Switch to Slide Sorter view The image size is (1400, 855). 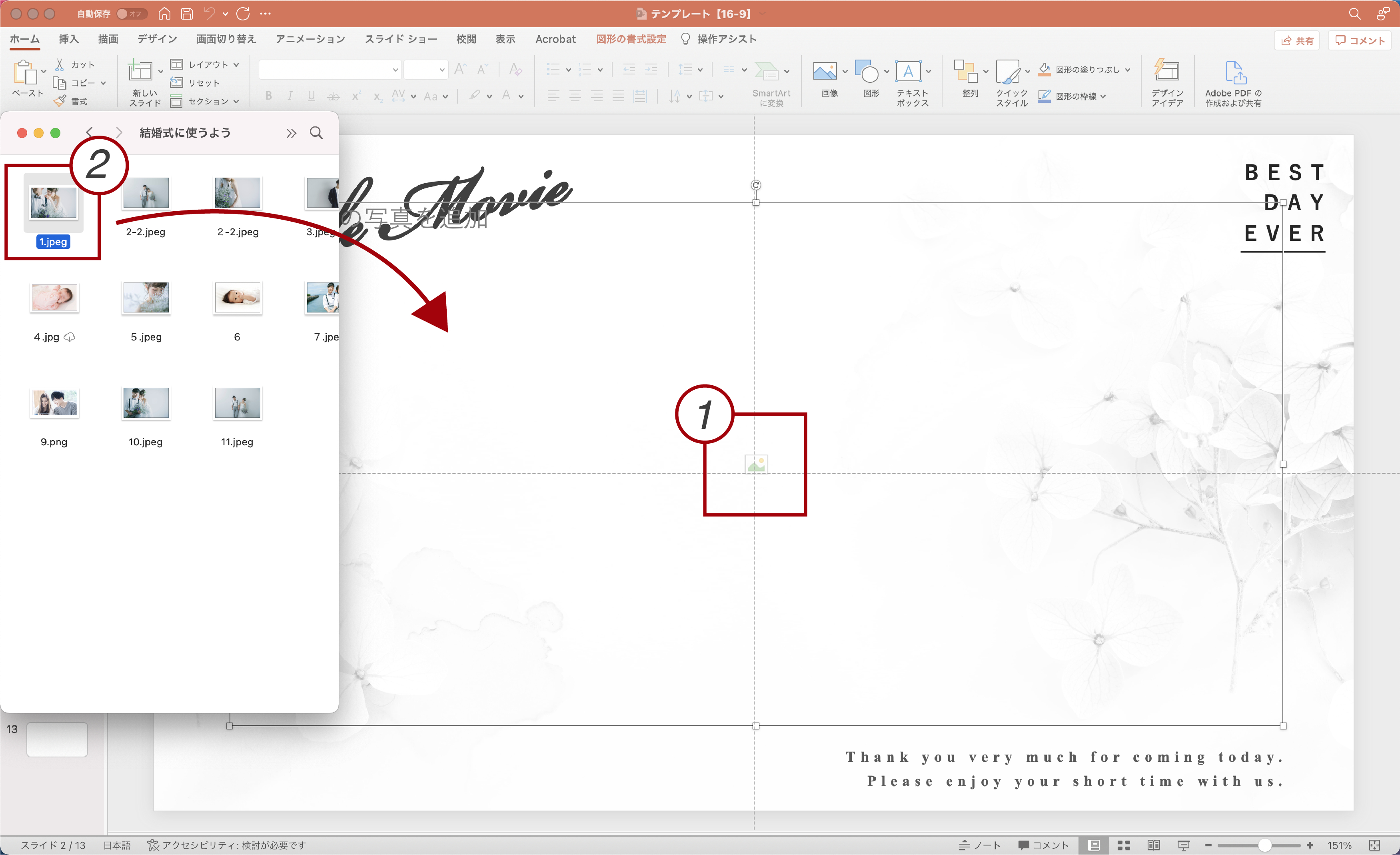click(1124, 845)
